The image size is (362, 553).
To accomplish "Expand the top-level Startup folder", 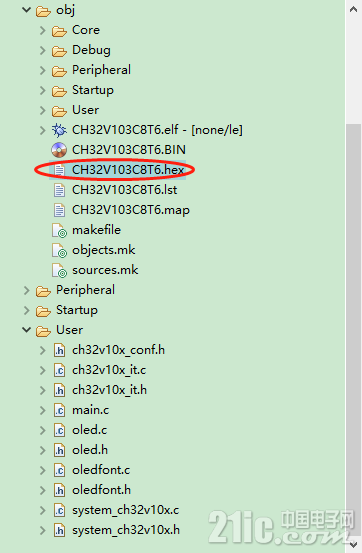I will 26,310.
